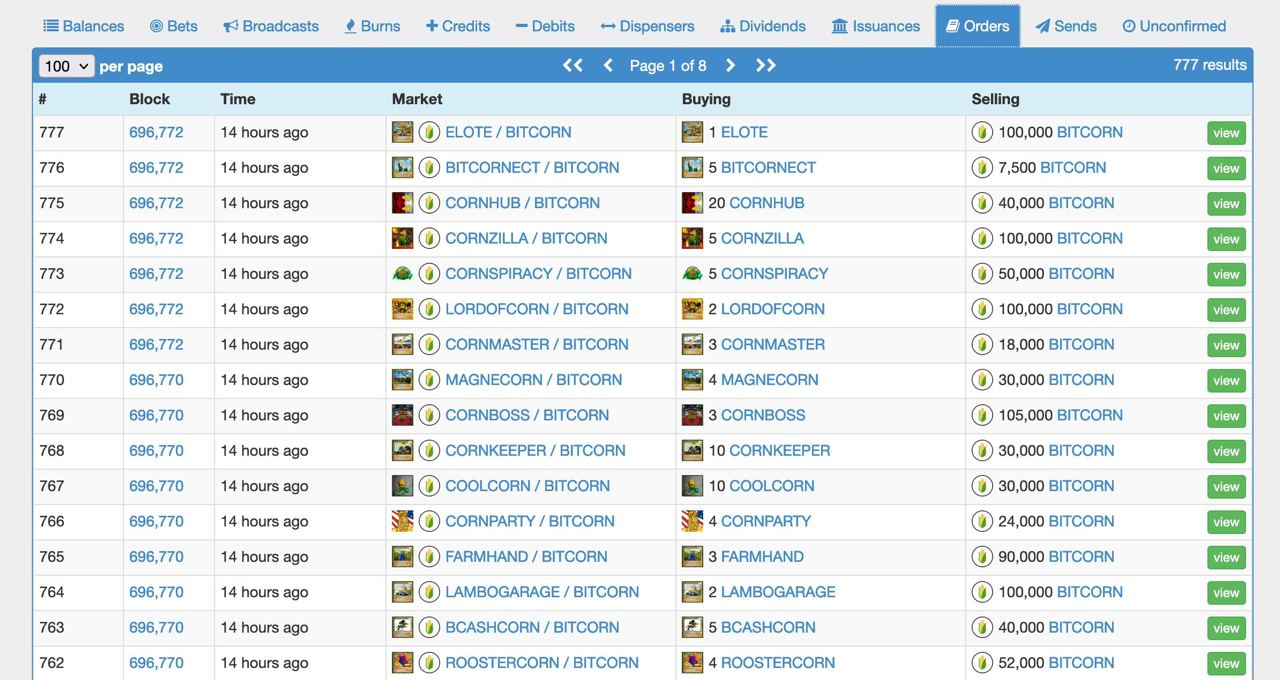Screen dimensions: 1280x680
Task: Open the Issuances tab
Action: coord(876,26)
